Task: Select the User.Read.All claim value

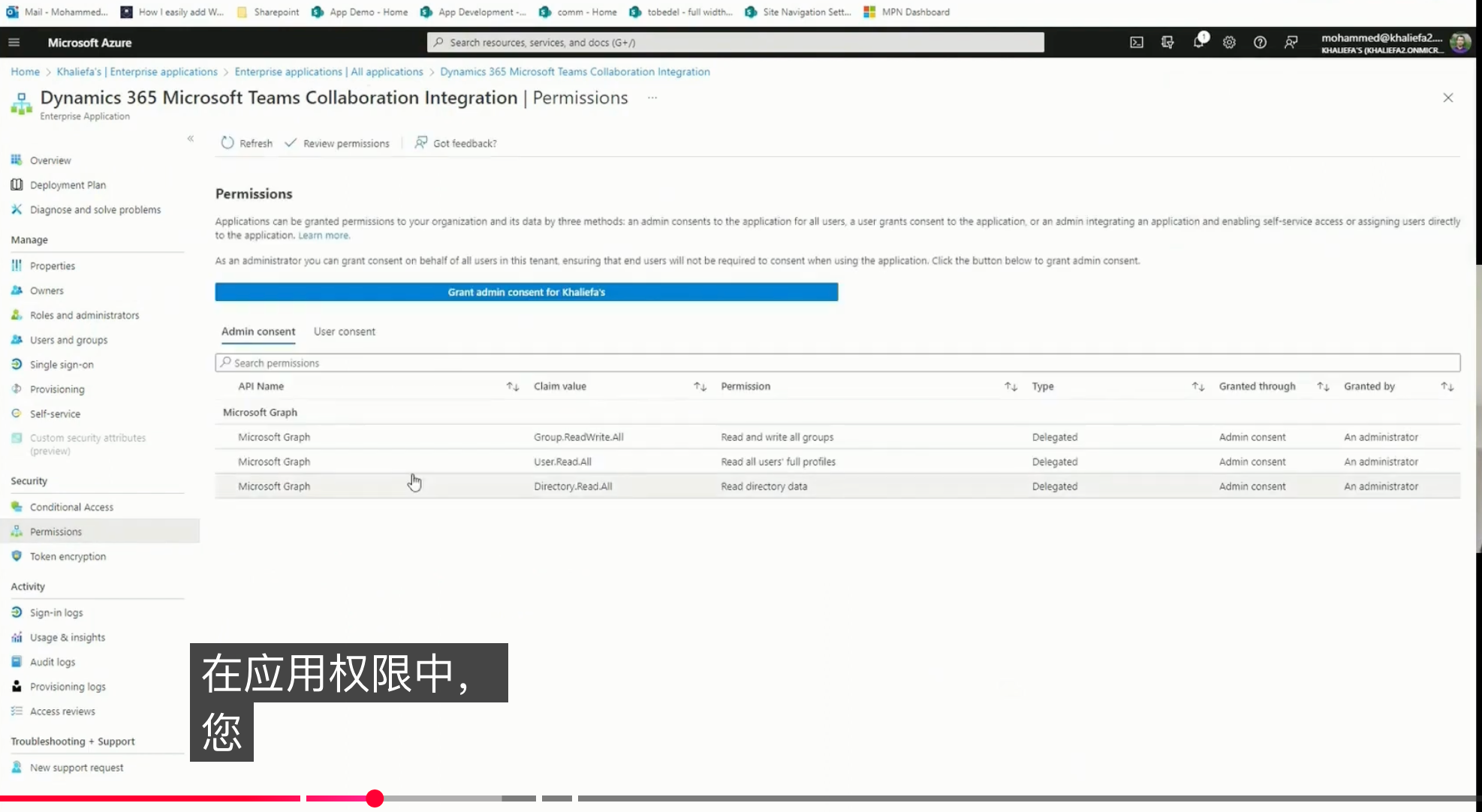Action: tap(563, 462)
